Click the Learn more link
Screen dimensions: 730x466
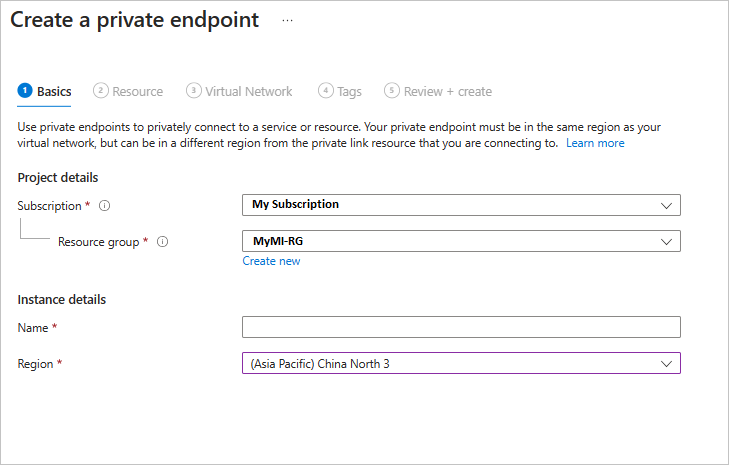[595, 143]
